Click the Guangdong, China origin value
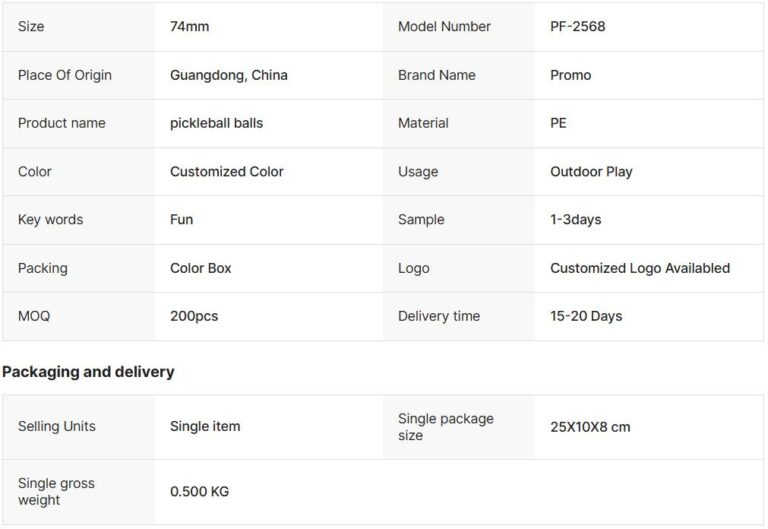768x529 pixels. (229, 75)
